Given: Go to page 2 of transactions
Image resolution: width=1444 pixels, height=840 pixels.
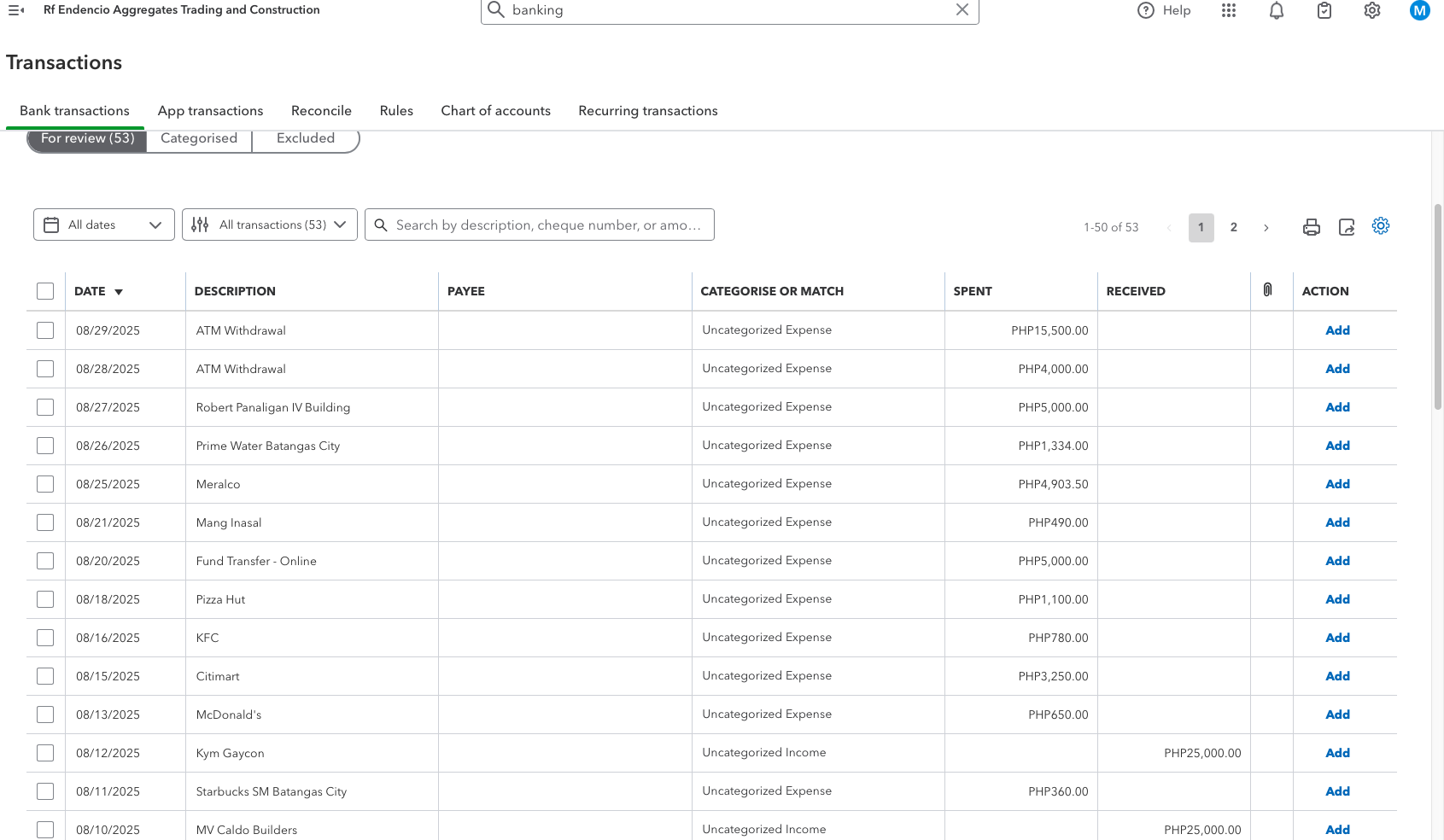Looking at the screenshot, I should pos(1233,227).
